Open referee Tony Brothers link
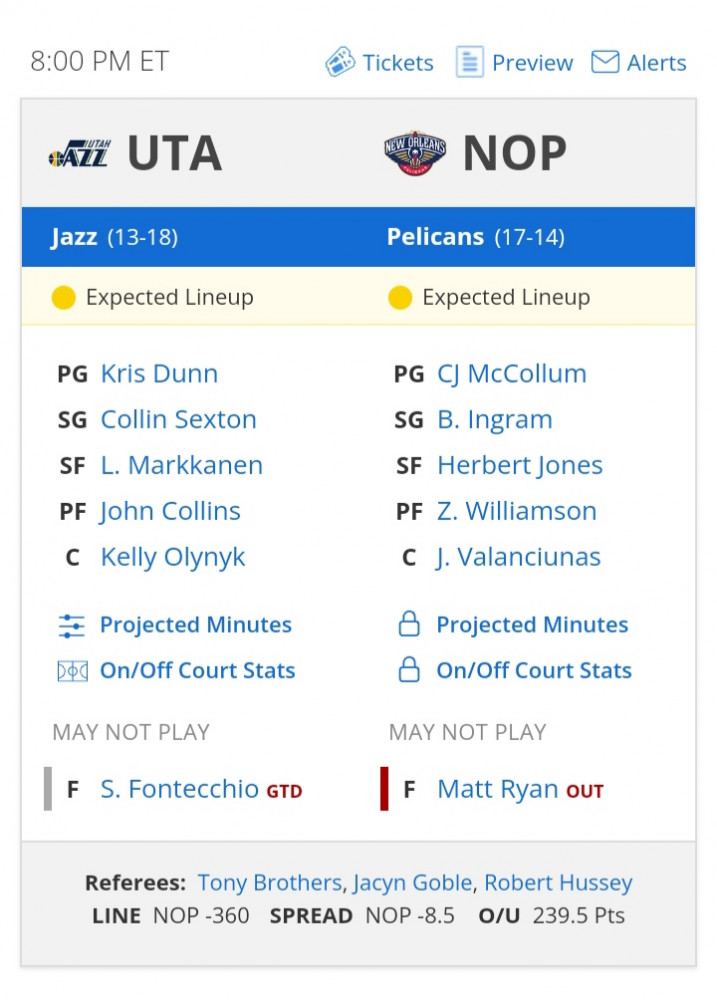The height and width of the screenshot is (1000, 717). pyautogui.click(x=270, y=883)
